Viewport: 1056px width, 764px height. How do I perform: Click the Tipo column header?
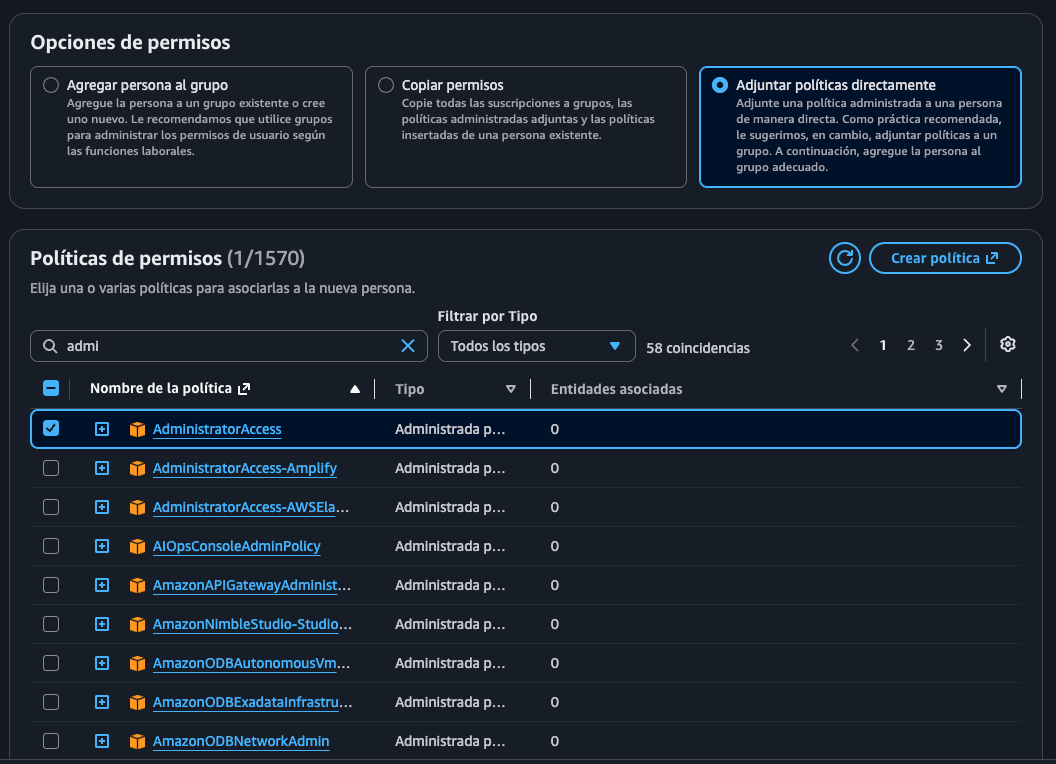(x=409, y=389)
